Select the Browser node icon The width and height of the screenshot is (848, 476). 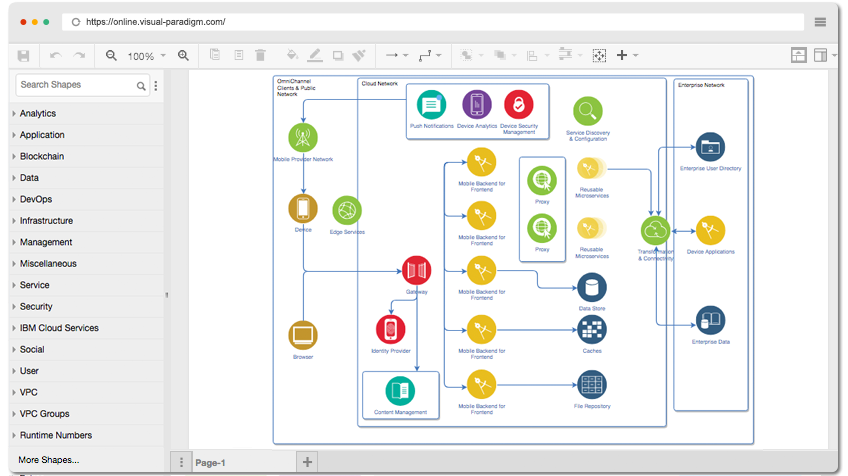coord(303,335)
